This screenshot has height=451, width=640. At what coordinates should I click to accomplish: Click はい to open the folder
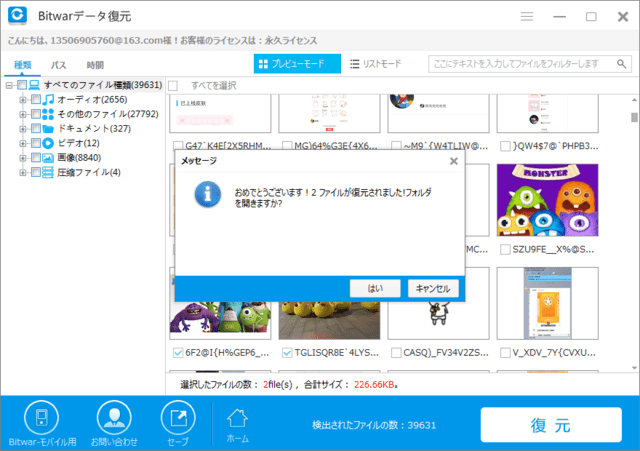coord(375,288)
